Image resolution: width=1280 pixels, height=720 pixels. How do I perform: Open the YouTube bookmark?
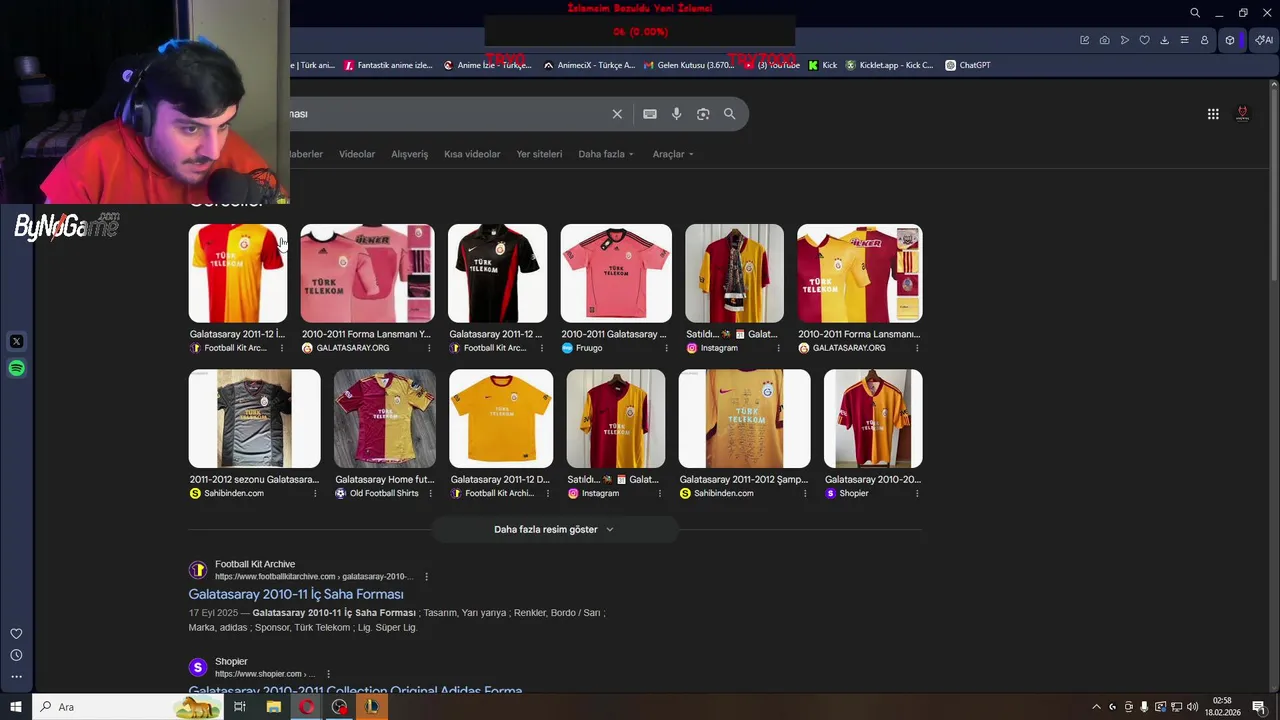point(771,65)
